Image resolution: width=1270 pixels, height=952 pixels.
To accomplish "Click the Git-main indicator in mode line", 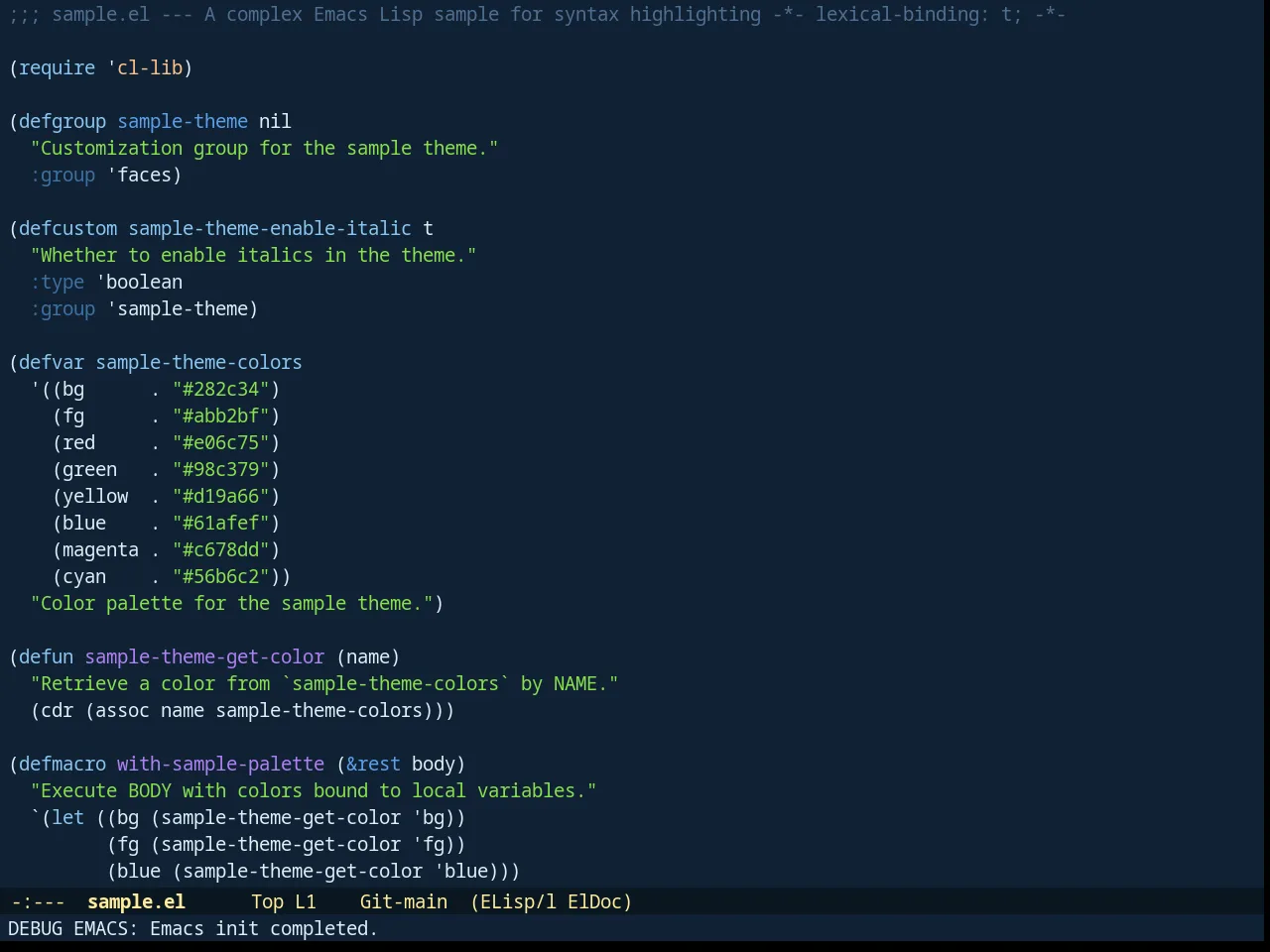I will pyautogui.click(x=403, y=901).
